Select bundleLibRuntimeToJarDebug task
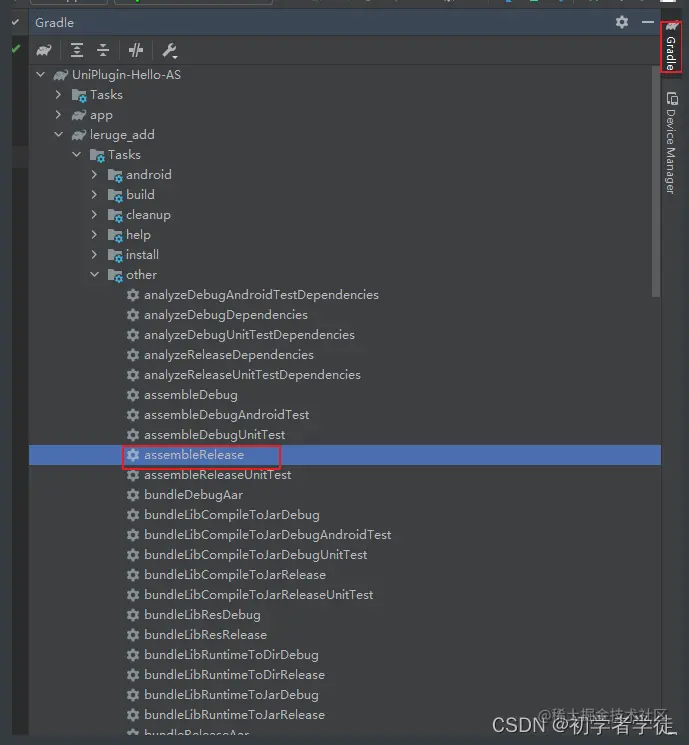Image resolution: width=689 pixels, height=745 pixels. coord(231,695)
